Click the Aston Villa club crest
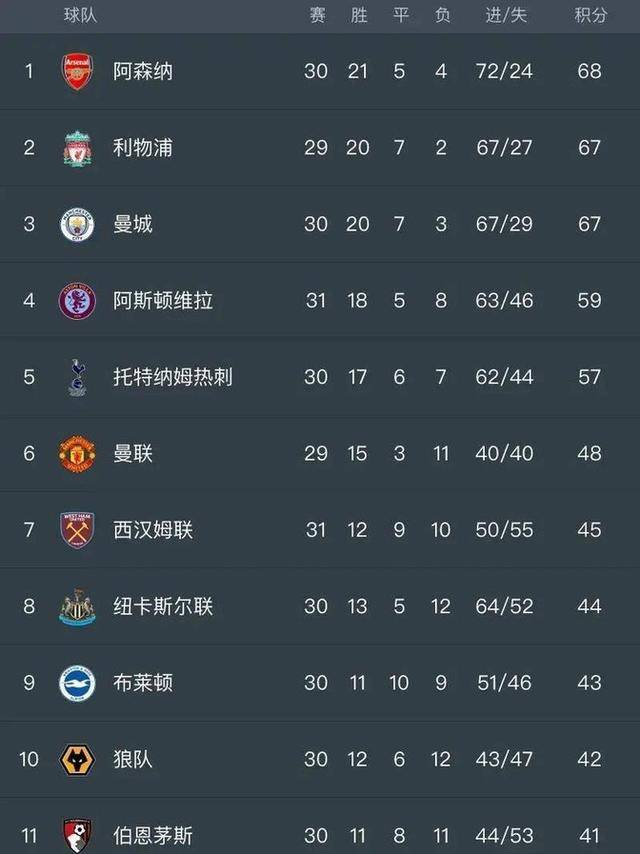640x854 pixels. pyautogui.click(x=77, y=300)
